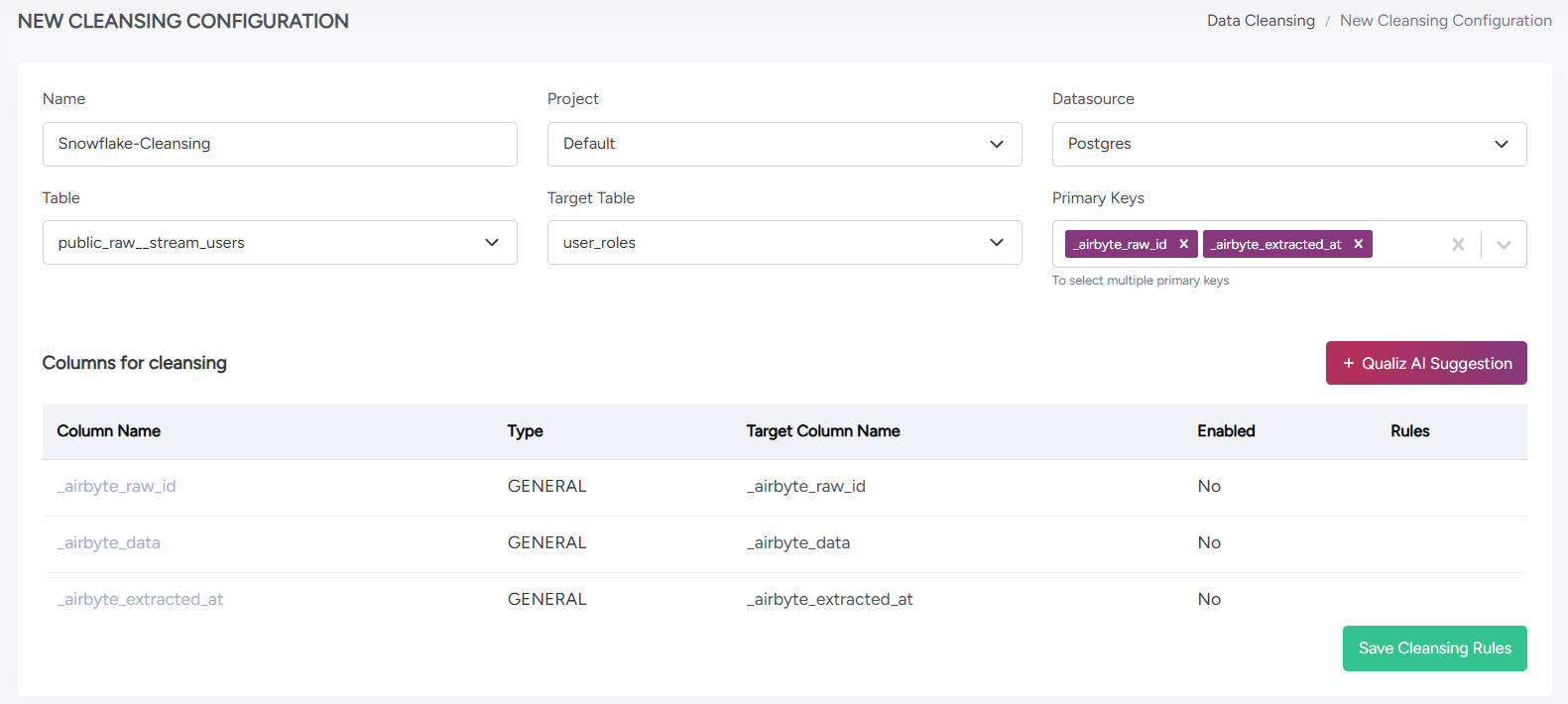The height and width of the screenshot is (704, 1568).
Task: Click the Enabled value for _airbyte_raw_id
Action: click(1209, 486)
